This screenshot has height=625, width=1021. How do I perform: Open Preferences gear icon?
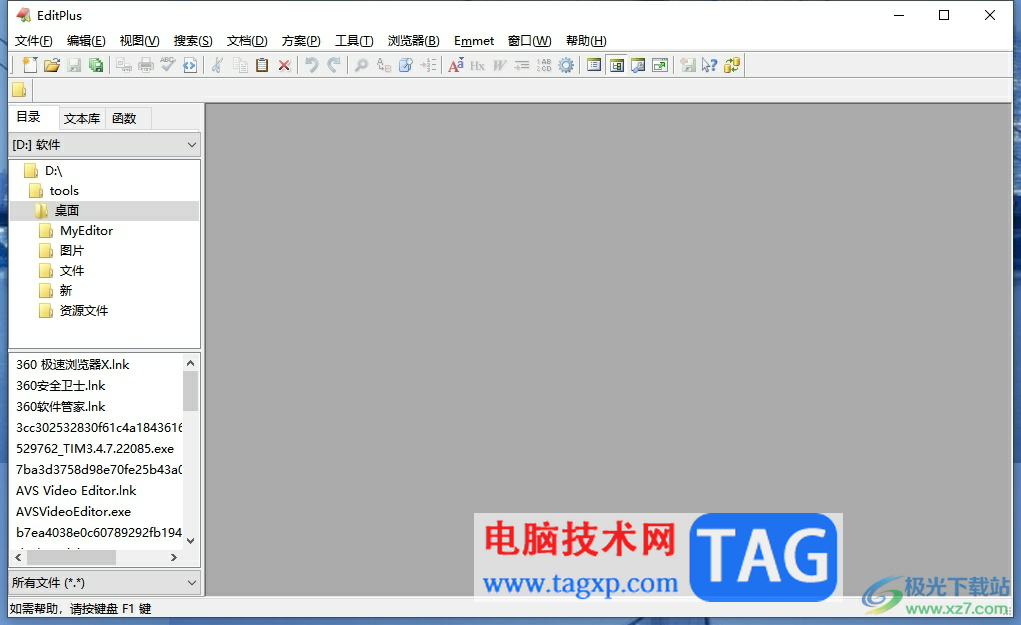(x=566, y=65)
